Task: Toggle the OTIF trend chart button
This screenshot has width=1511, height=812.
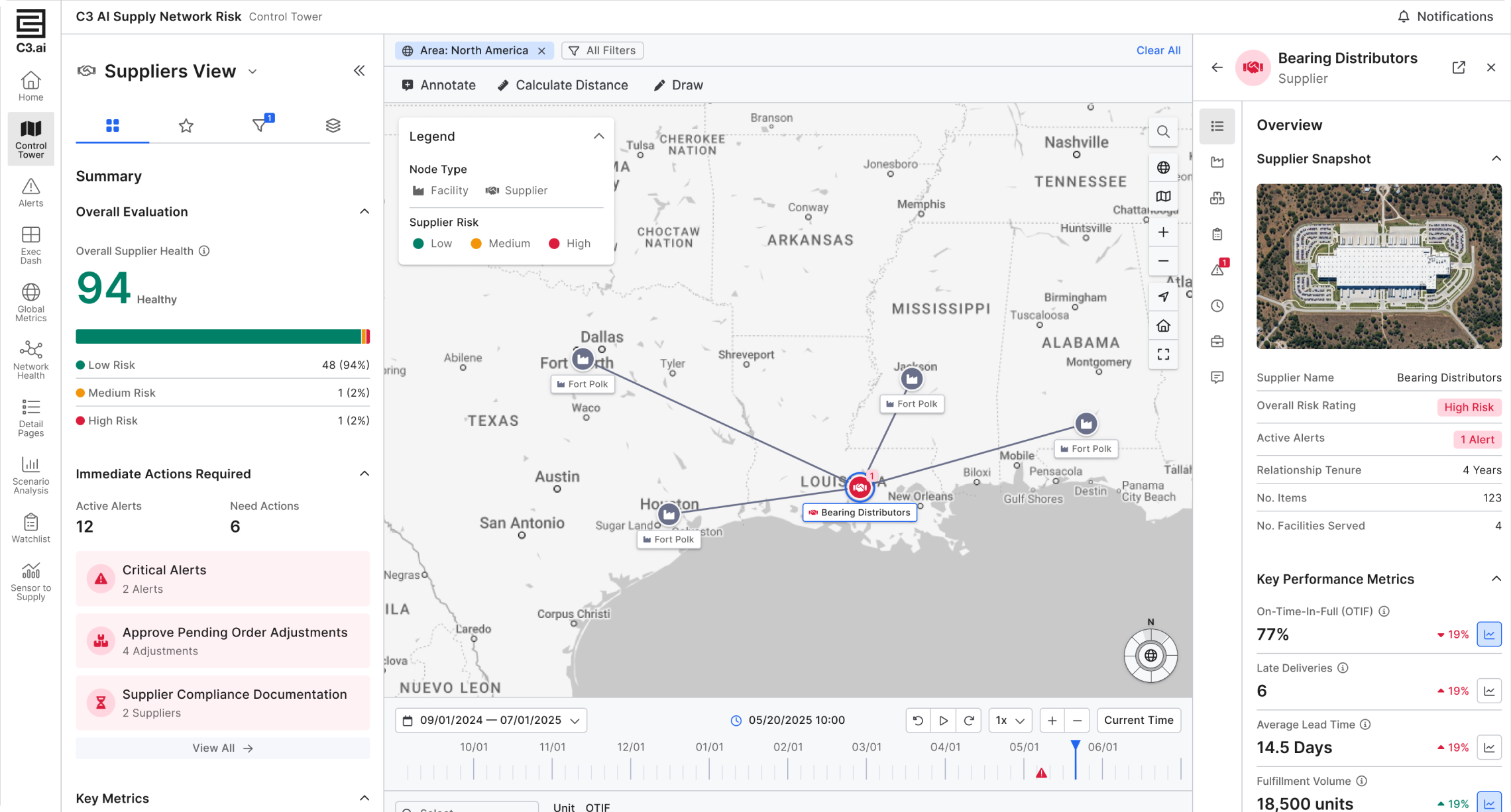Action: [1489, 634]
